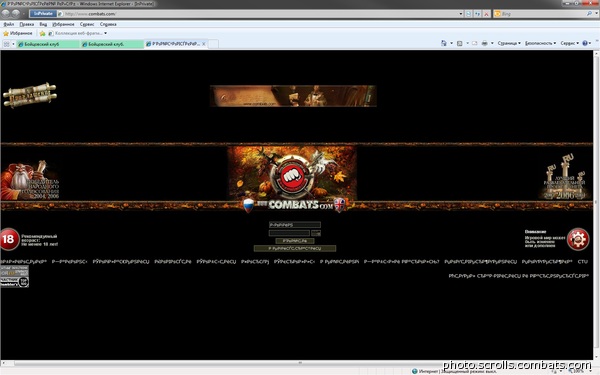Open the address bar history dropdown
The width and height of the screenshot is (600, 375).
tap(461, 14)
